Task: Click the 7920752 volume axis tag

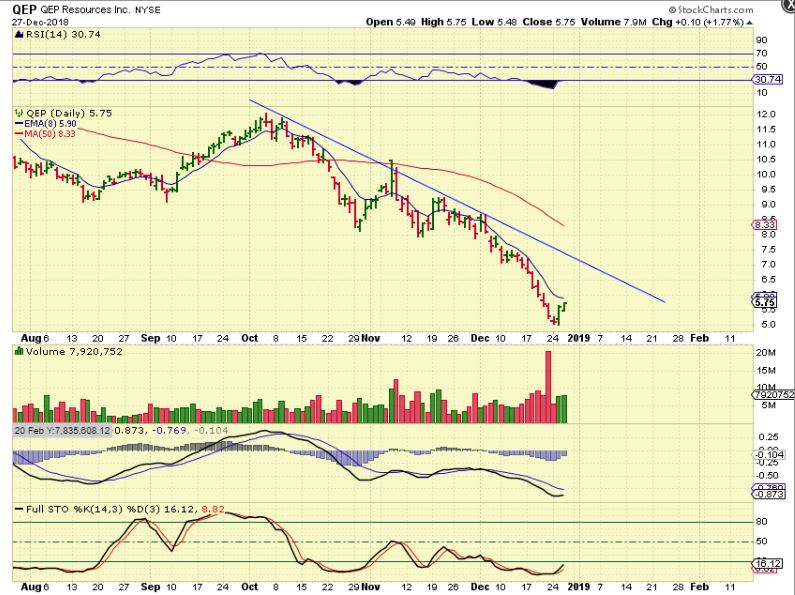Action: pyautogui.click(x=773, y=394)
